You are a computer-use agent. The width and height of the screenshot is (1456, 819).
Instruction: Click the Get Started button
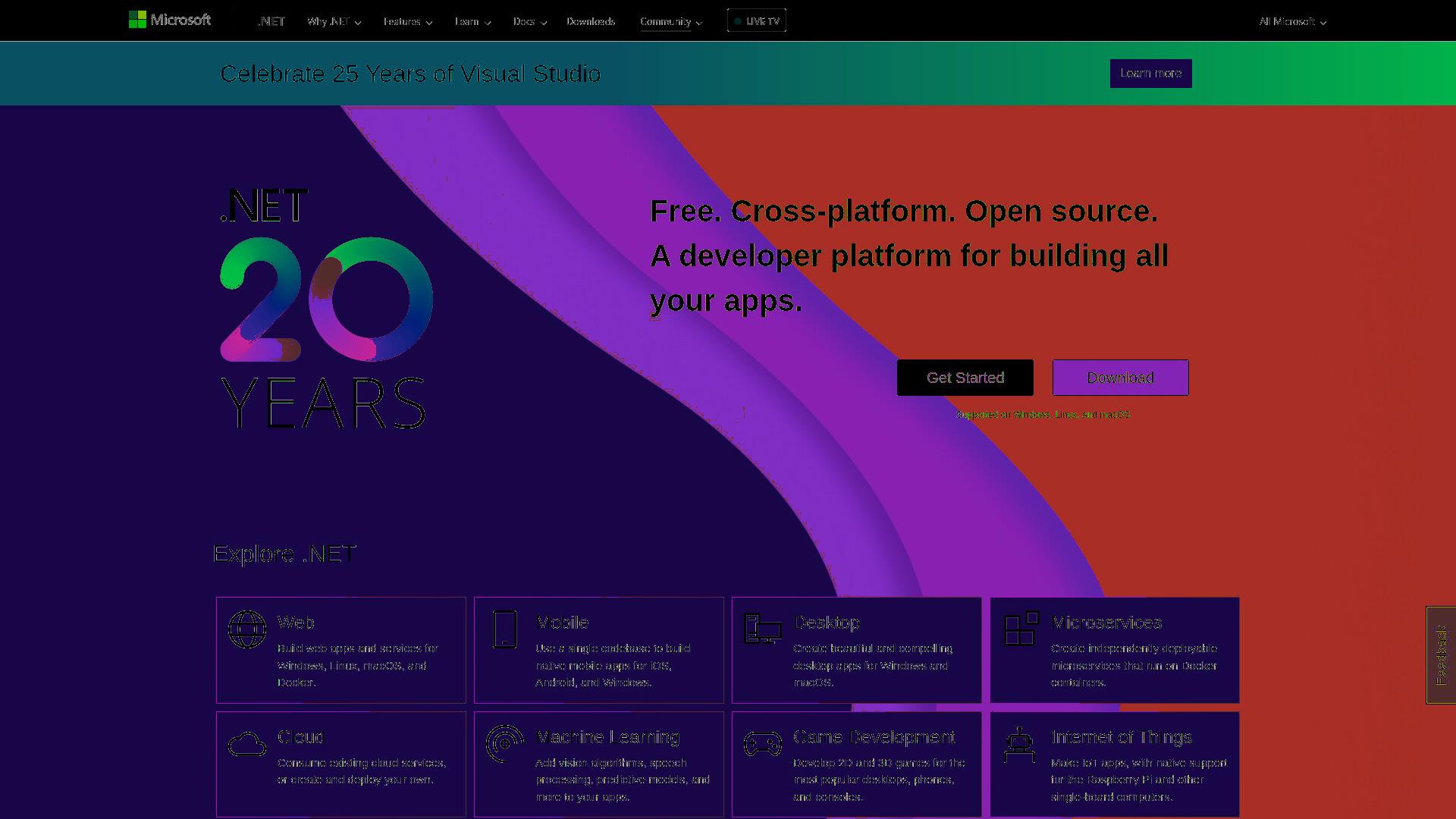pos(965,378)
